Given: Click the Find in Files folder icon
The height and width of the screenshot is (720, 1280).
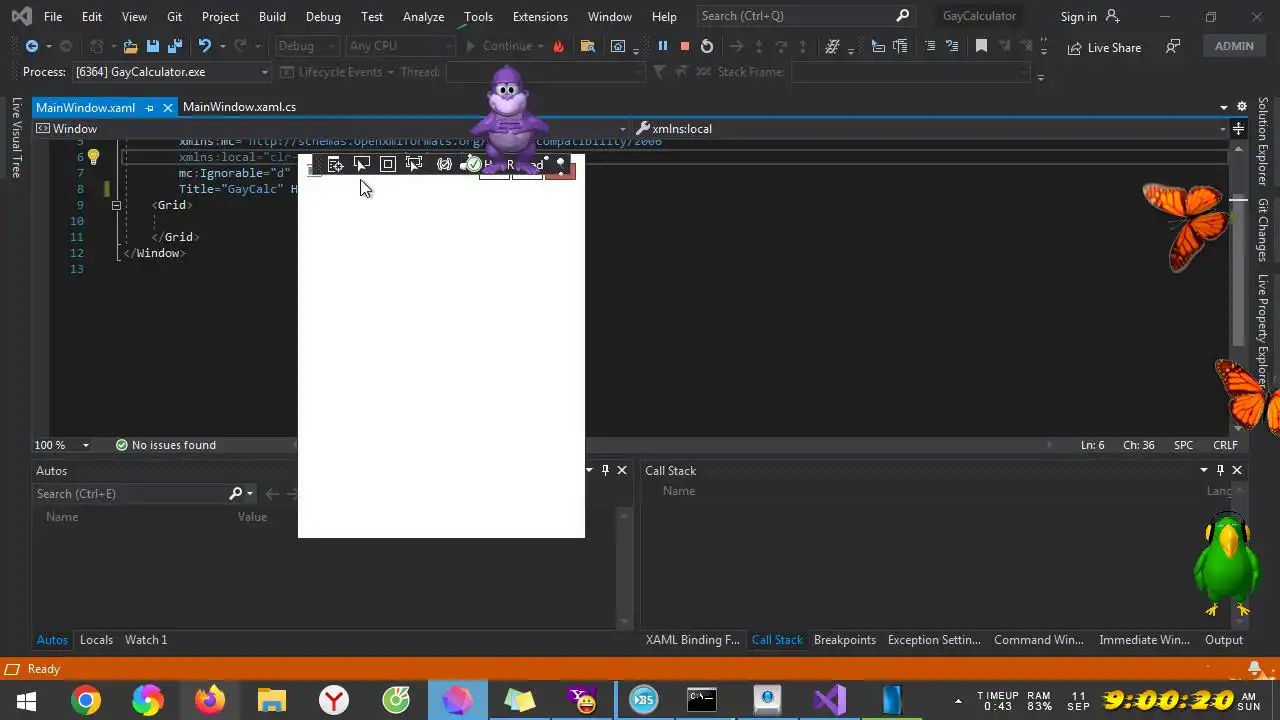Looking at the screenshot, I should point(587,46).
